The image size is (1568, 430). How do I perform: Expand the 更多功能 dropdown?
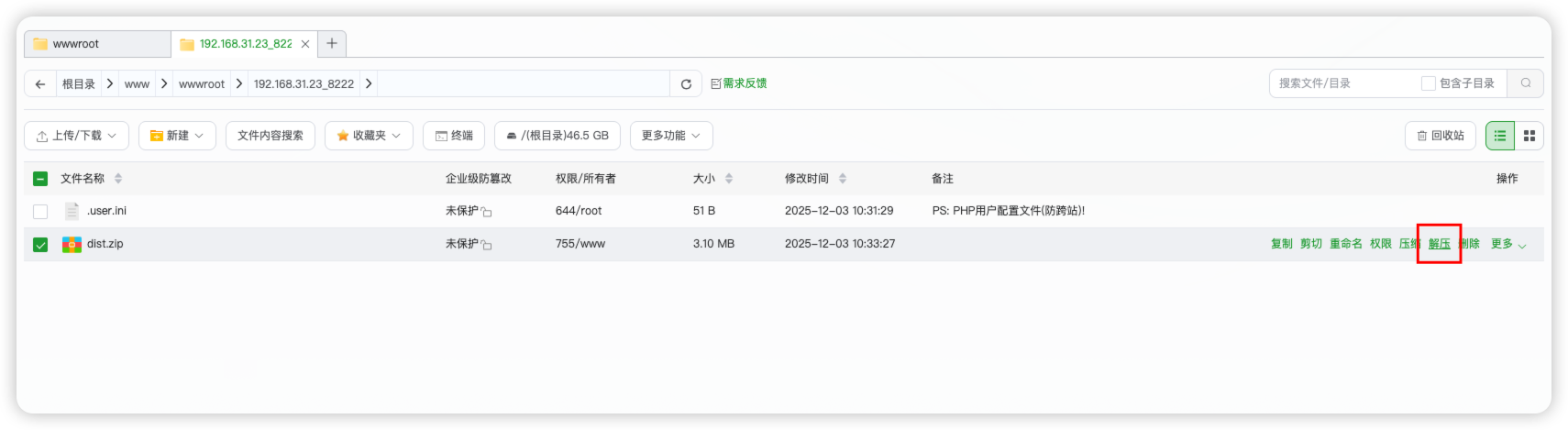click(x=670, y=136)
